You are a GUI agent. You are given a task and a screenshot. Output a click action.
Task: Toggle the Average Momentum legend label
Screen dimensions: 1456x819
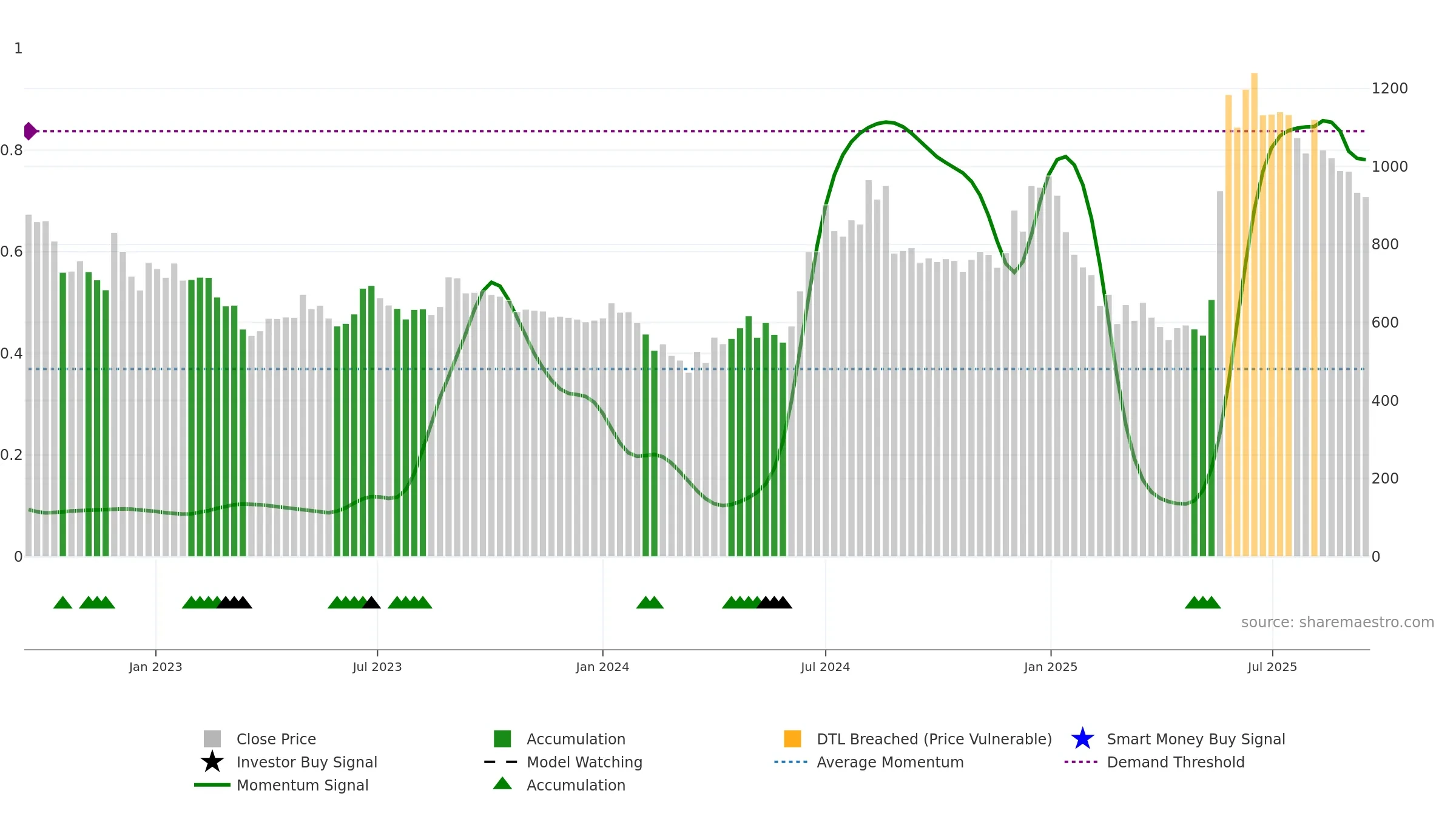pyautogui.click(x=890, y=762)
